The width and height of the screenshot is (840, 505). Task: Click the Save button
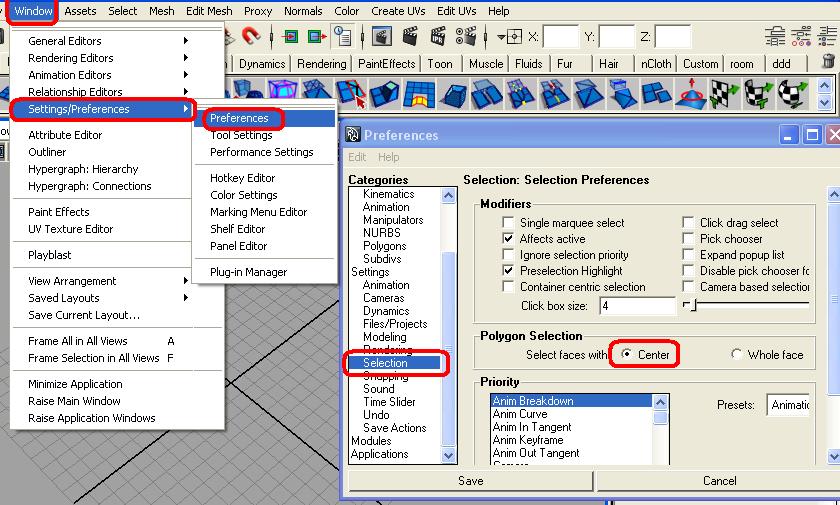pos(470,481)
